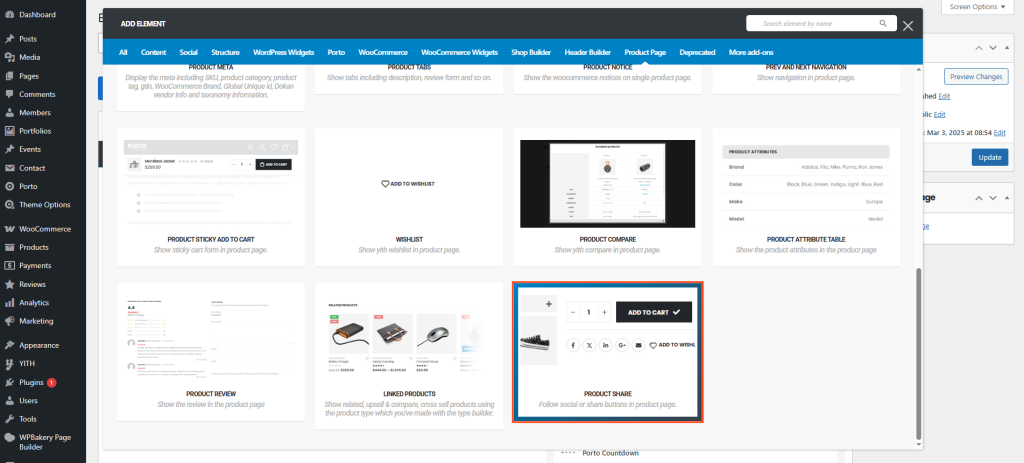This screenshot has height=463, width=1024.
Task: Click the WooCommerce icon in the admin sidebar
Action: click(x=9, y=229)
